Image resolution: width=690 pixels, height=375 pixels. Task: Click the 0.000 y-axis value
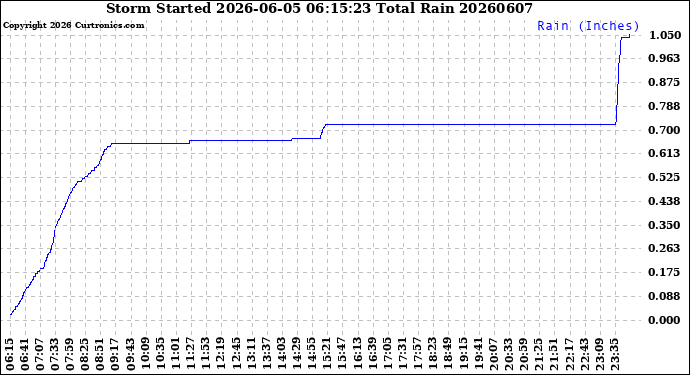665,320
